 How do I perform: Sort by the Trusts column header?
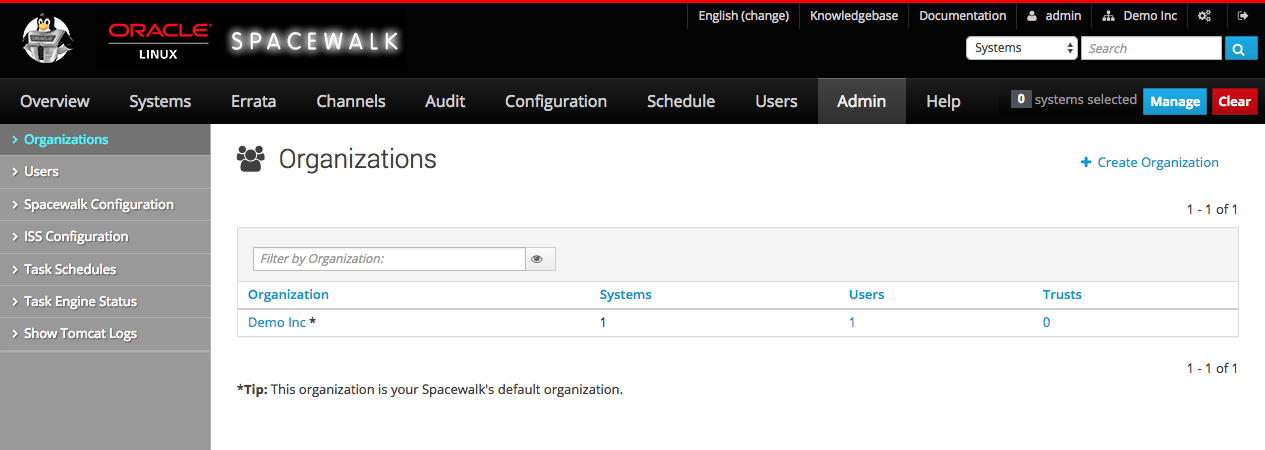coord(1062,294)
